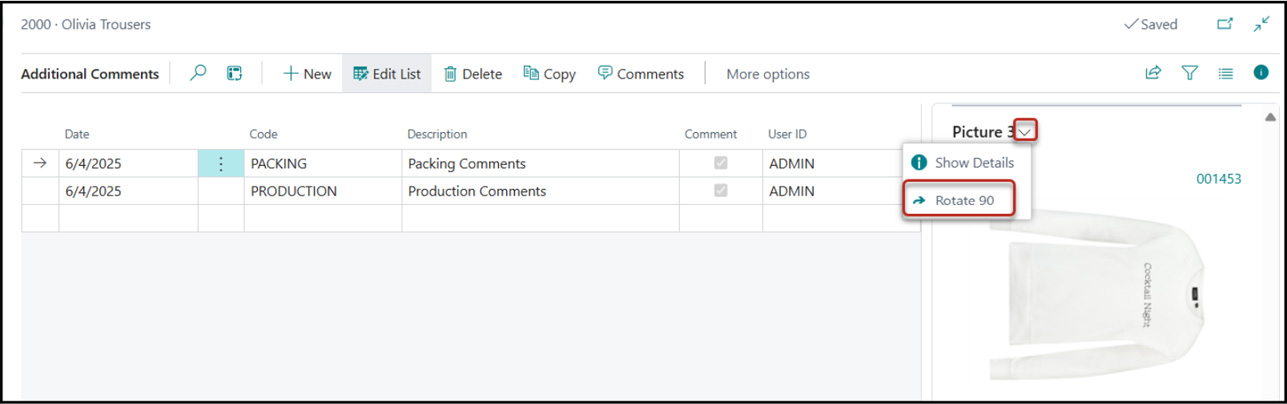Open page in new window icon
Viewport: 1287px width, 404px height.
pos(1225,24)
